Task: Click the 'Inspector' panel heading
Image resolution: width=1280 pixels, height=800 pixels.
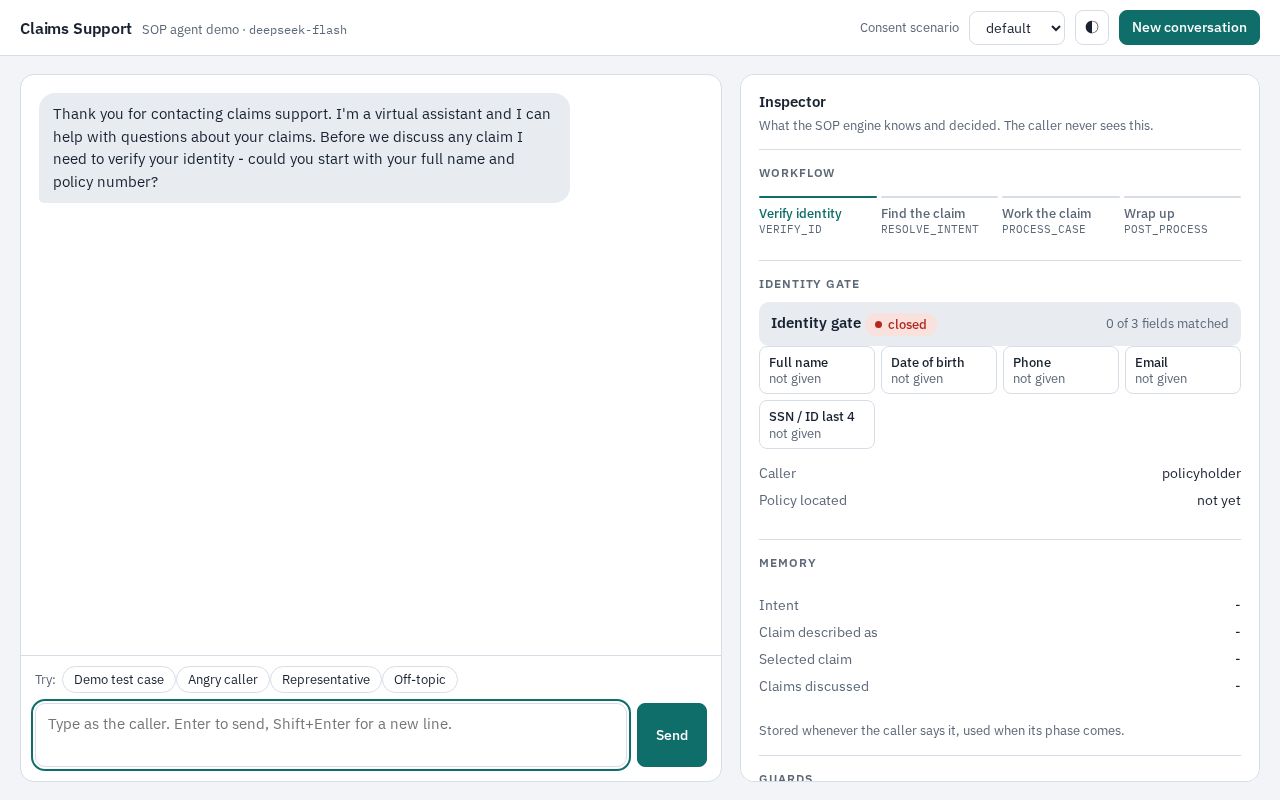Action: tap(792, 102)
